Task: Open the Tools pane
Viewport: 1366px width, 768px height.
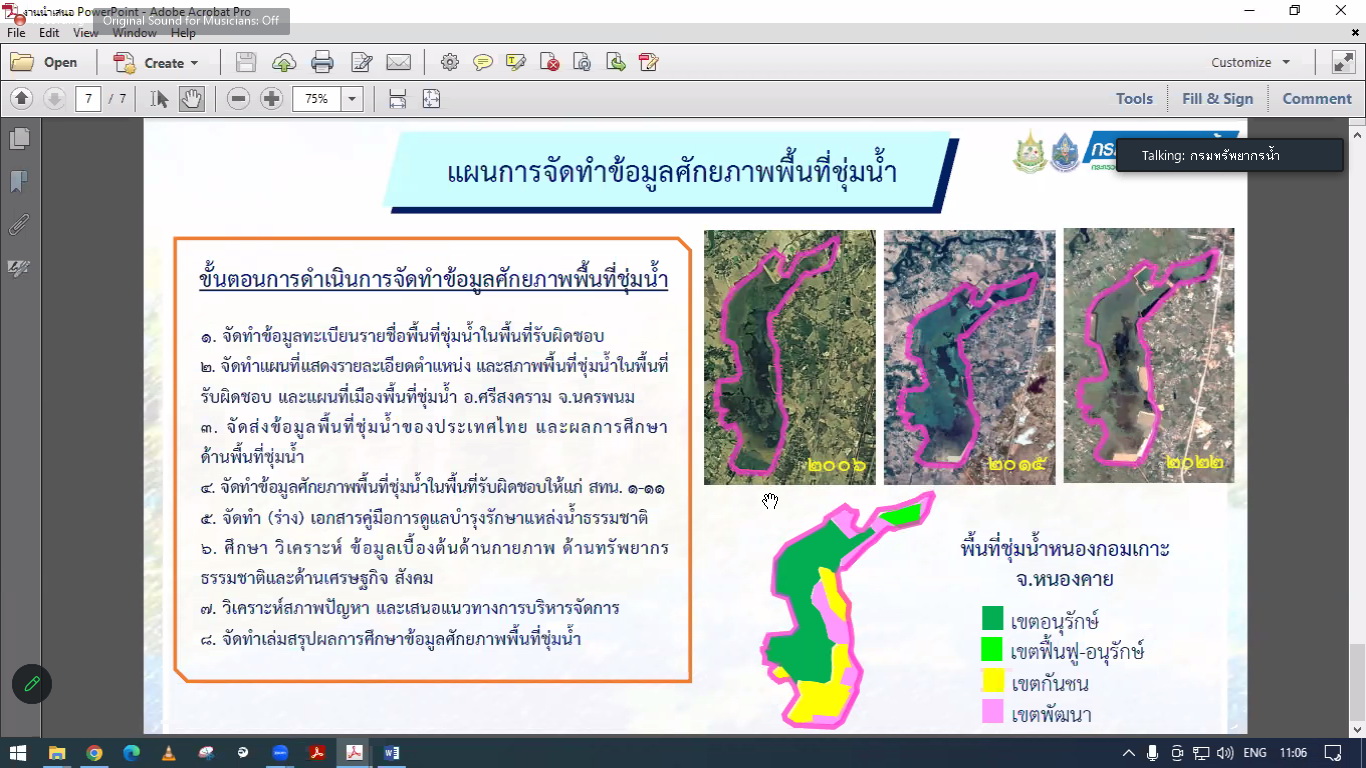Action: point(1134,99)
